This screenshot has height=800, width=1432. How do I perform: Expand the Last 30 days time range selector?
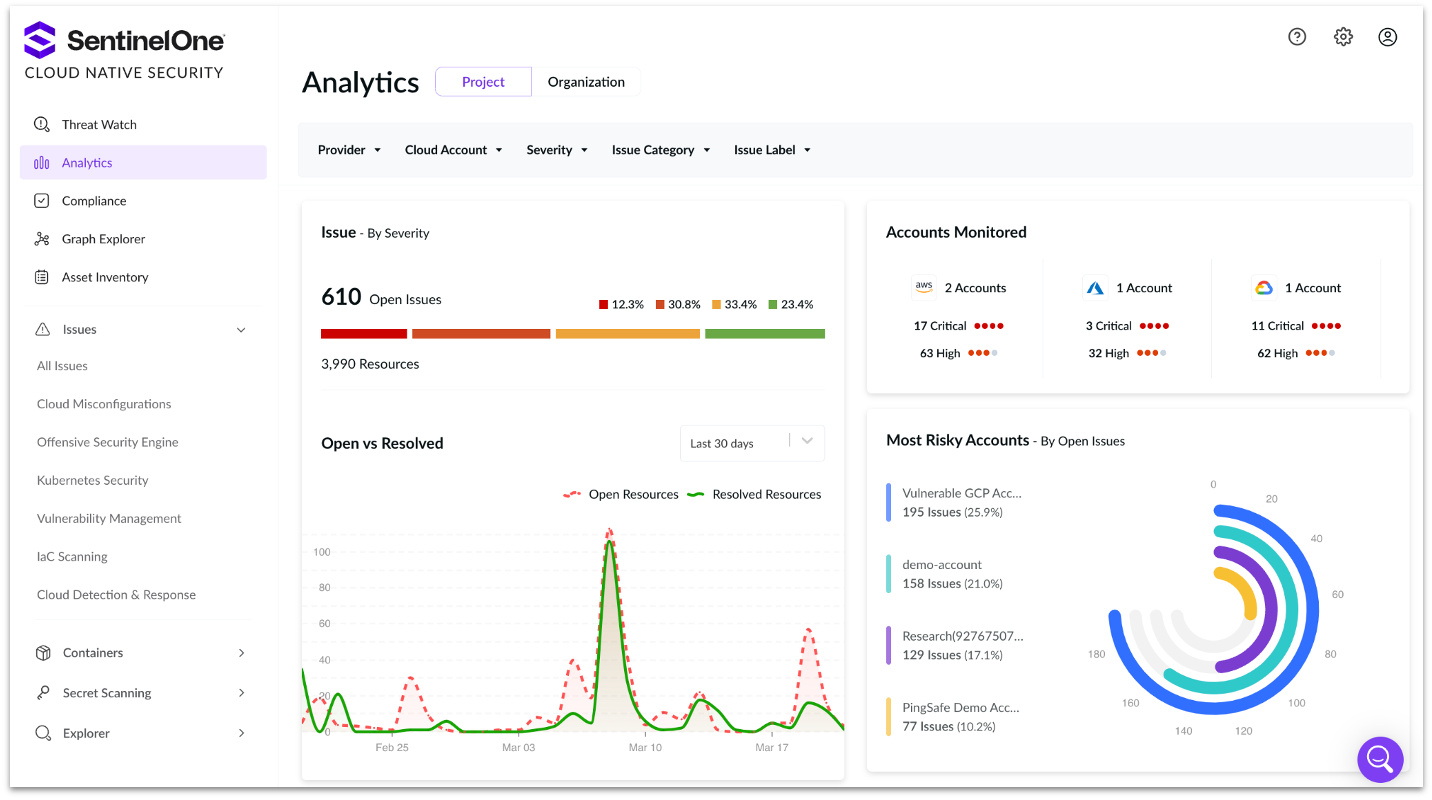pos(751,443)
